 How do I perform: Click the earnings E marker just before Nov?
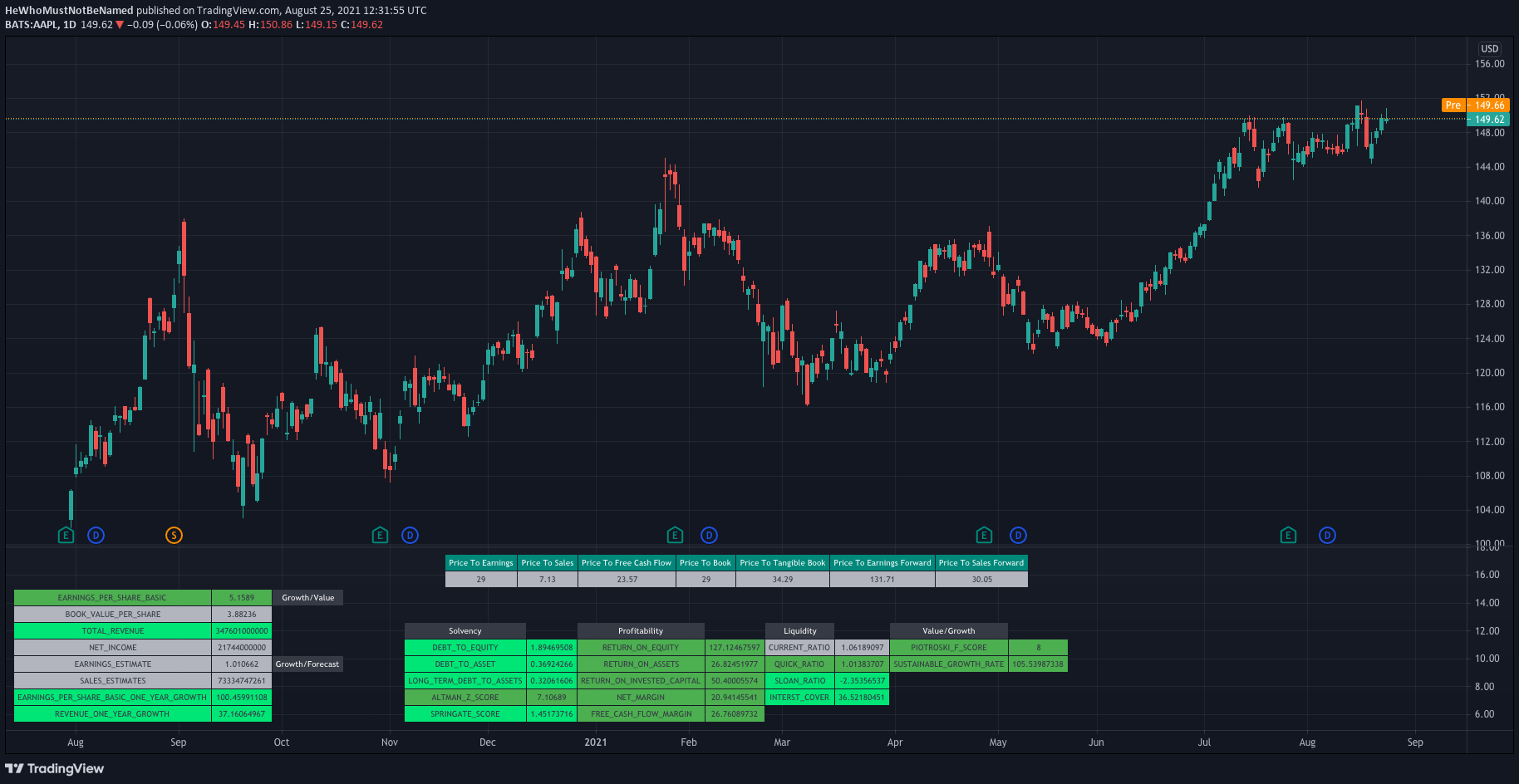click(380, 536)
